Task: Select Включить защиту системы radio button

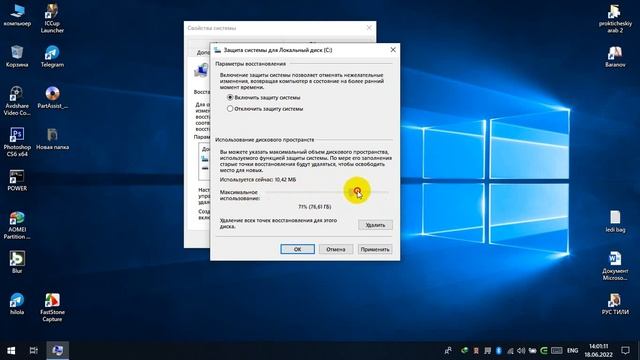Action: coord(230,98)
